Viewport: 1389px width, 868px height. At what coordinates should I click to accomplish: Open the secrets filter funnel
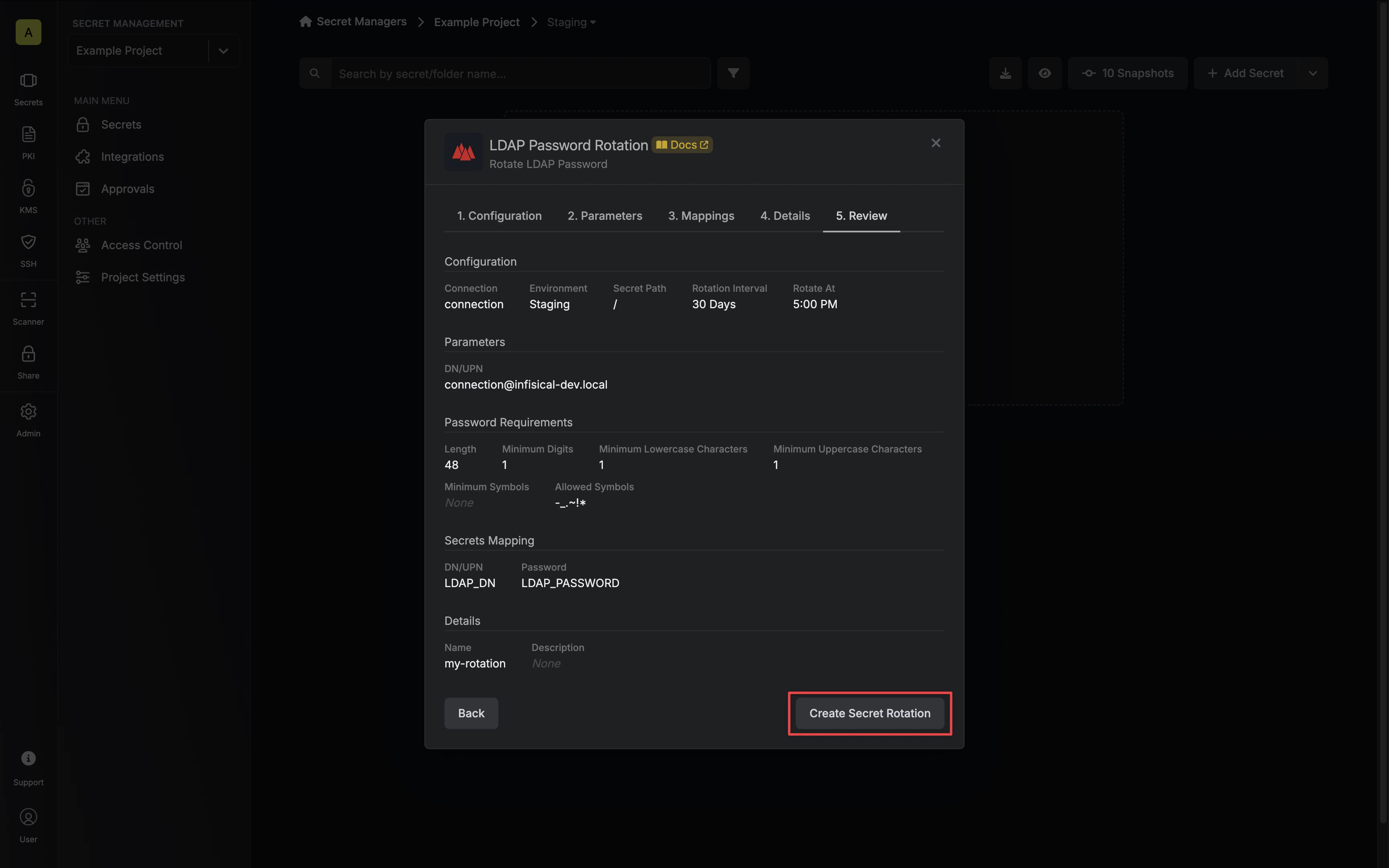733,73
